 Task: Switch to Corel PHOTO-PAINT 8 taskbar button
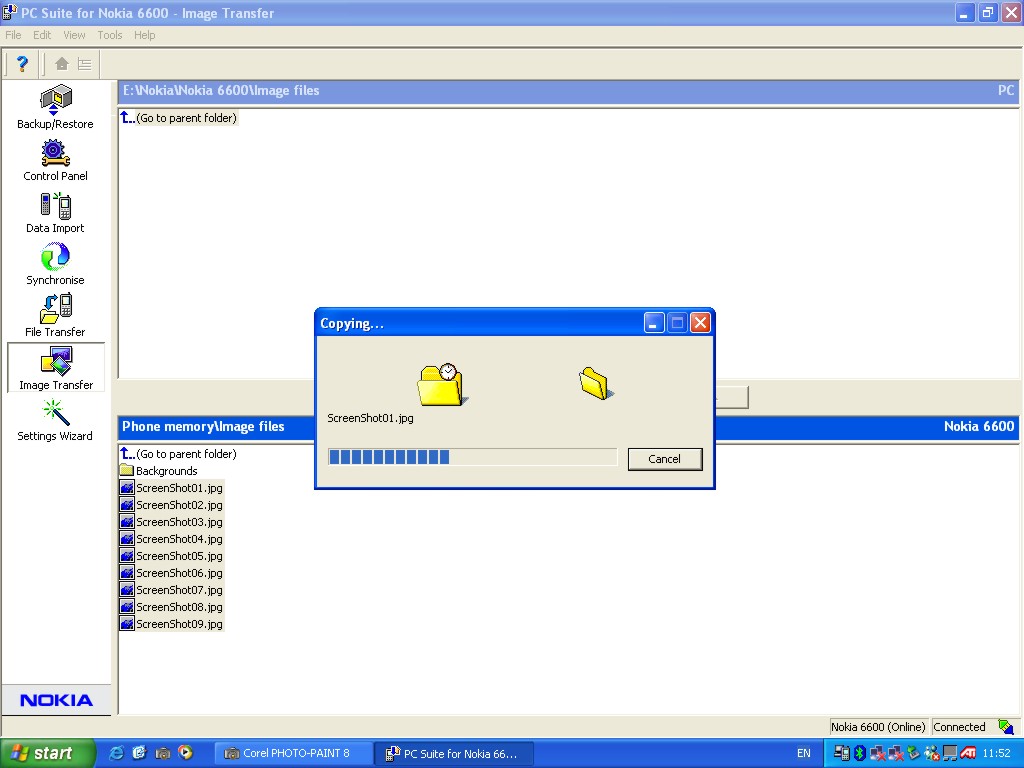coord(293,753)
